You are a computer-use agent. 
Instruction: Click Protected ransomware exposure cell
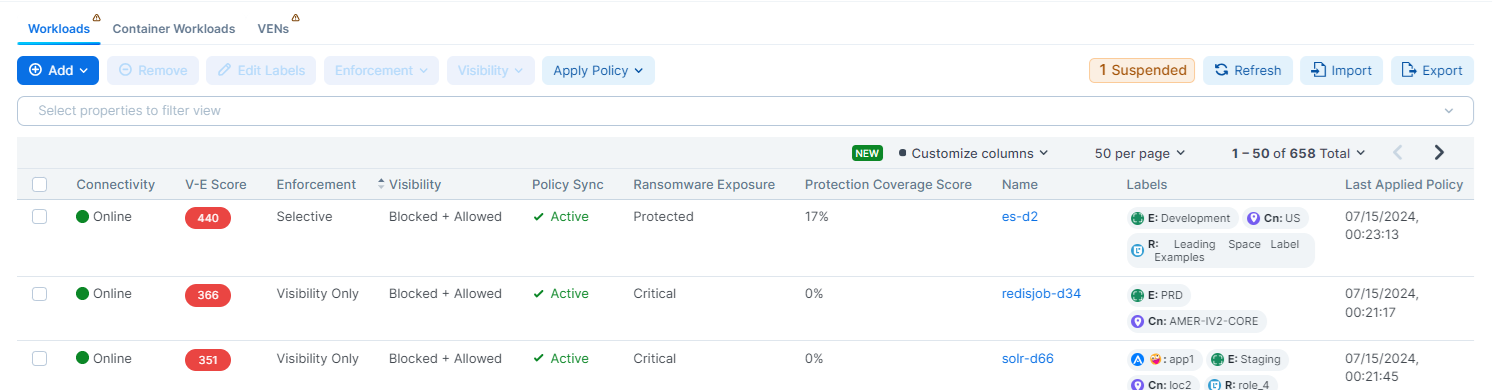coord(663,217)
